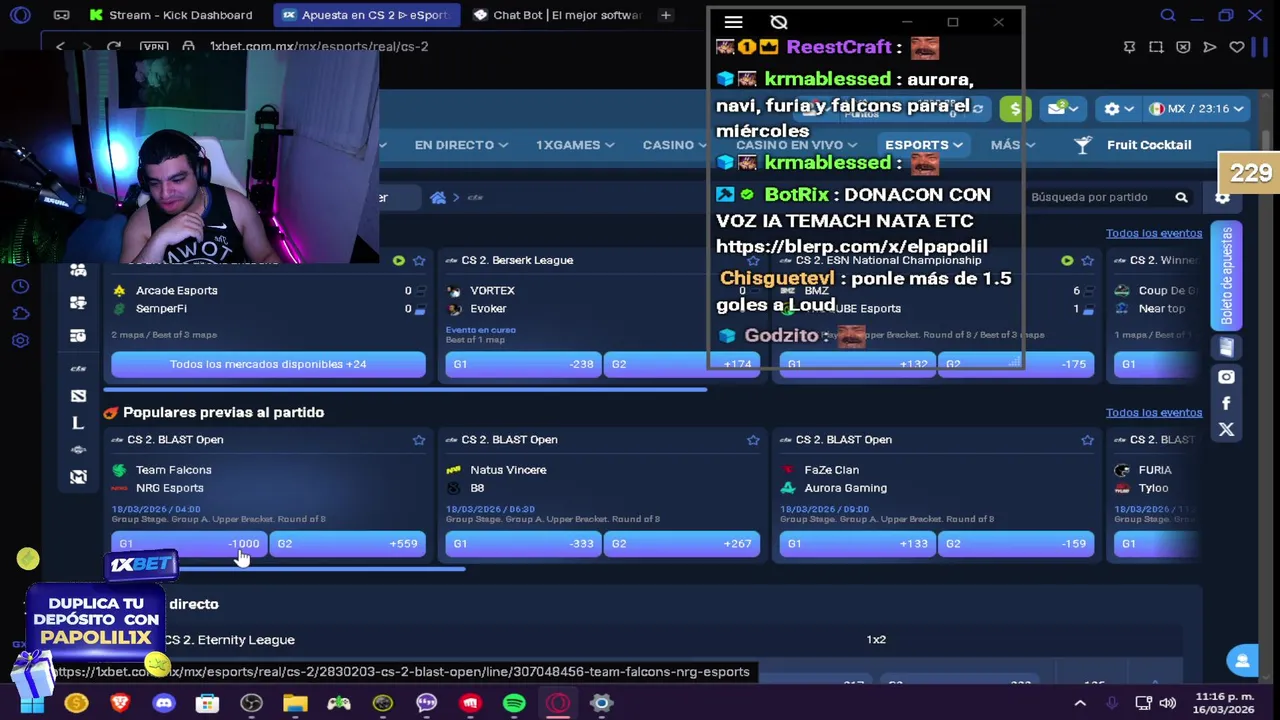Click the browser address bar URL
Image resolution: width=1280 pixels, height=720 pixels.
coord(319,47)
